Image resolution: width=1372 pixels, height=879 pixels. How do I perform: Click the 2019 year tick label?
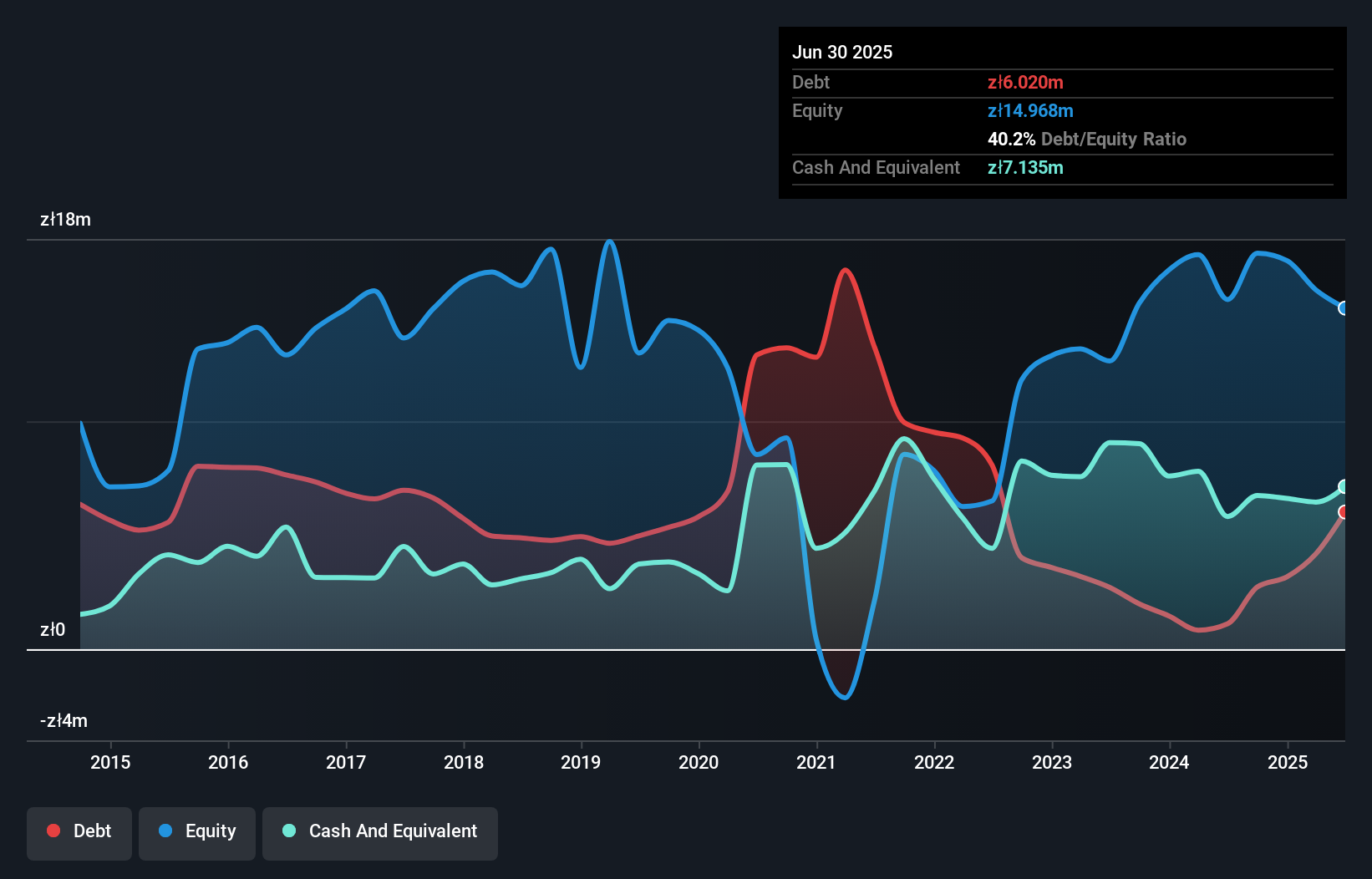[581, 762]
